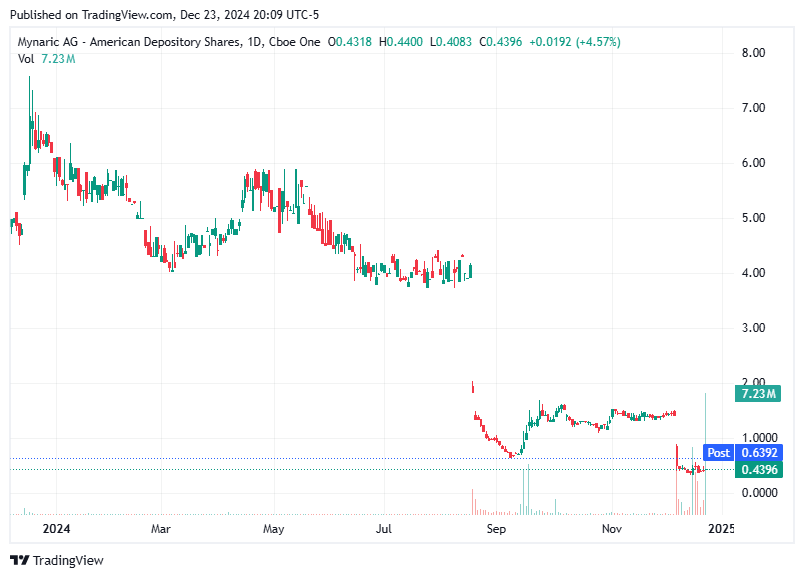Image resolution: width=804 pixels, height=578 pixels.
Task: Click the 8.00 price axis label
Action: click(x=753, y=53)
